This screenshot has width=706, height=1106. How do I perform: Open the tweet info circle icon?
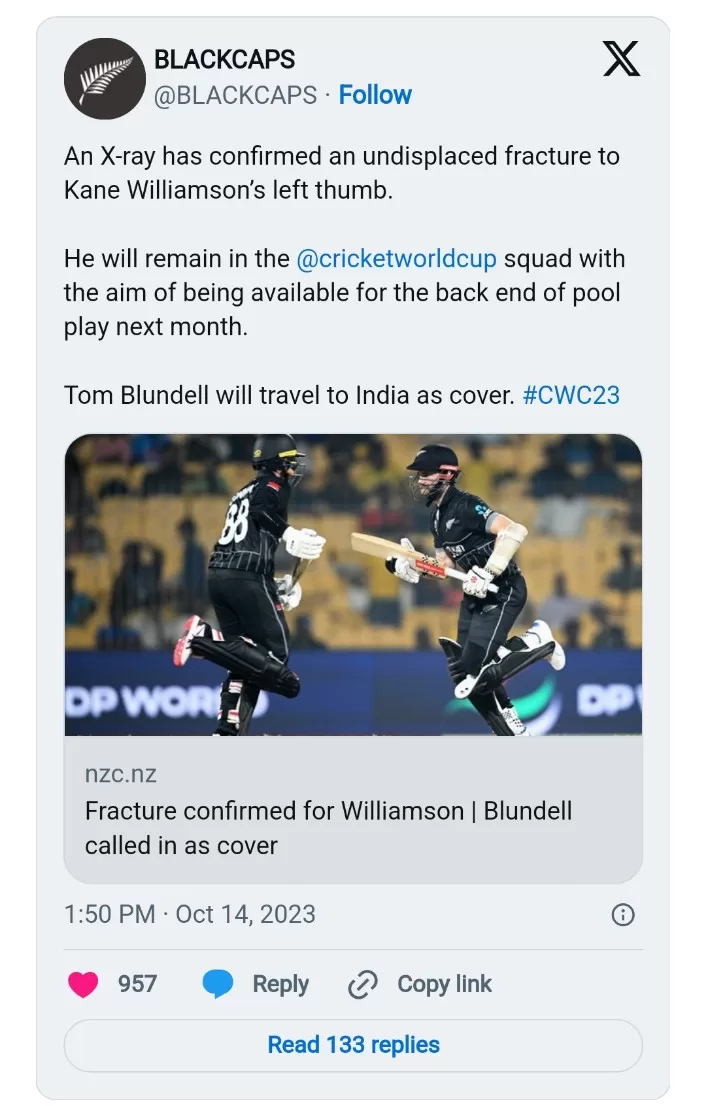click(x=623, y=915)
